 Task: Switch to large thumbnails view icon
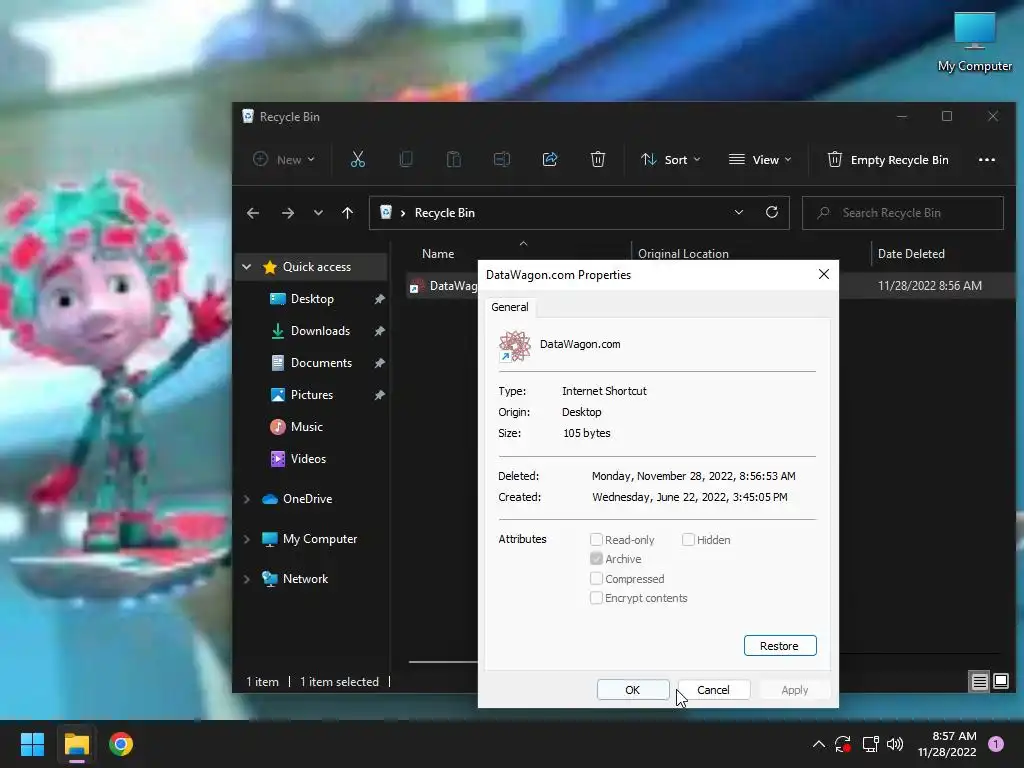click(x=1001, y=682)
